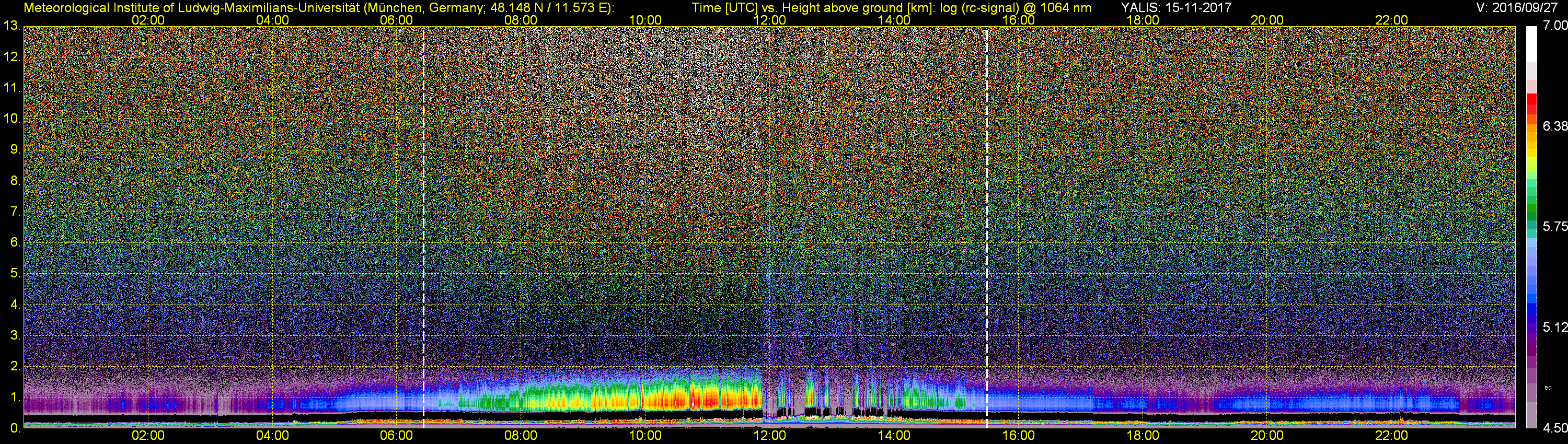Select the 6.38 value on the color scale
The image size is (1568, 444).
(x=1554, y=126)
